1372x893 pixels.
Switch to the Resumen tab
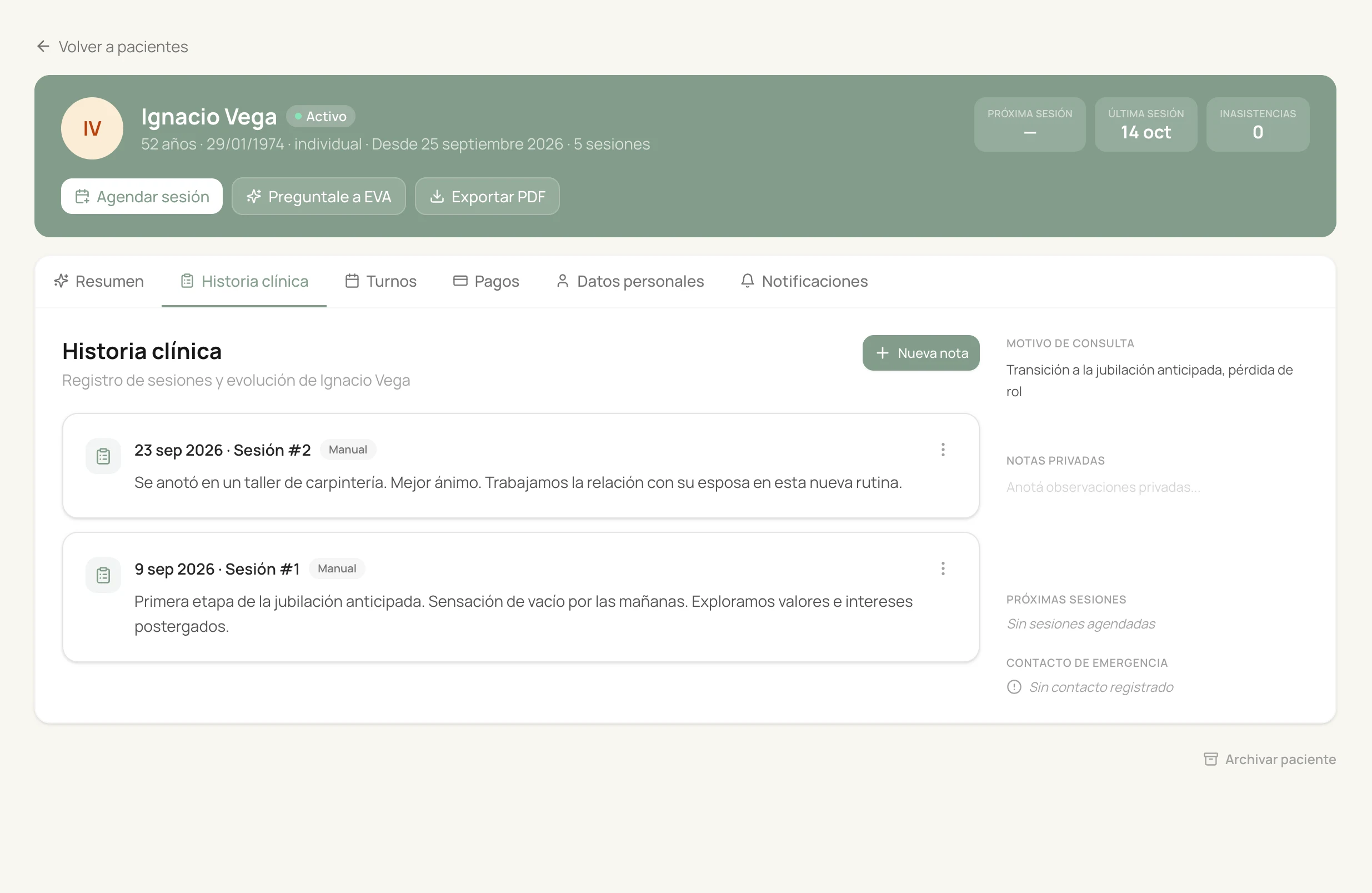[x=109, y=281]
